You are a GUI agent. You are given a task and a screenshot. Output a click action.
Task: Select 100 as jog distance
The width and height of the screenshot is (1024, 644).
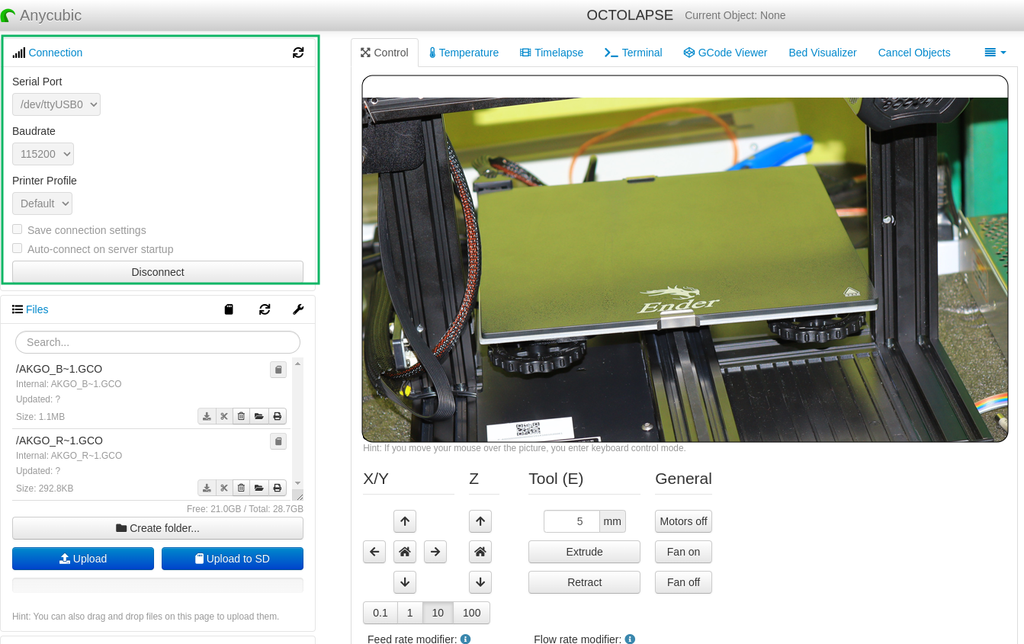(471, 612)
